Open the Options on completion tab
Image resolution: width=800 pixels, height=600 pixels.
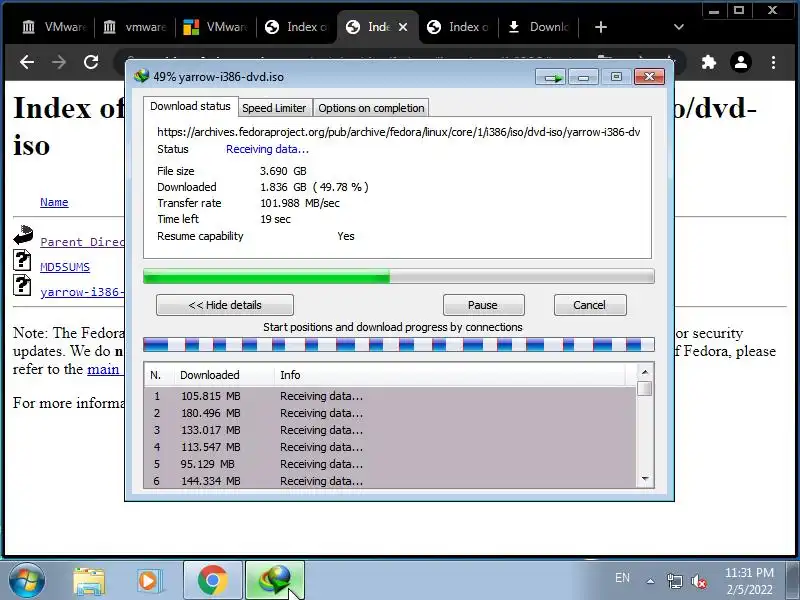[x=371, y=108]
